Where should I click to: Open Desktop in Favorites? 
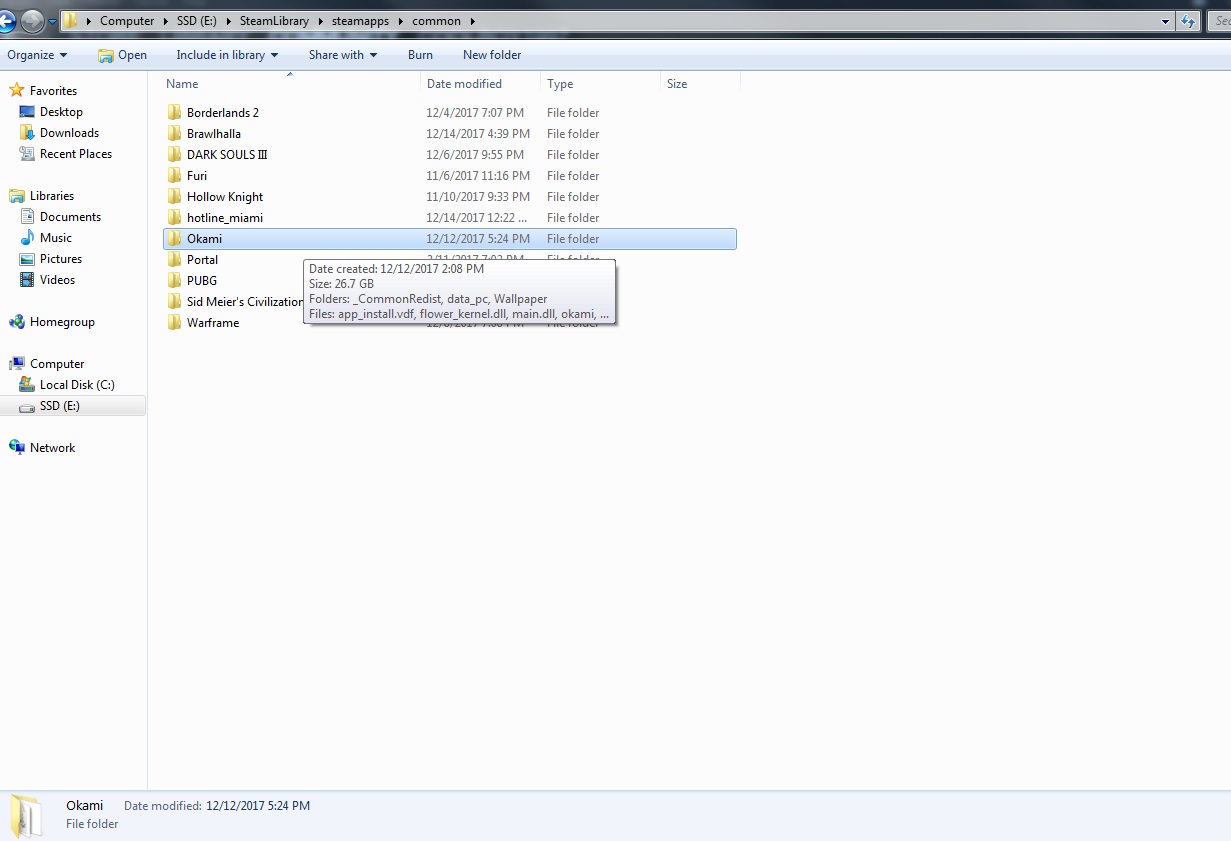tap(61, 112)
